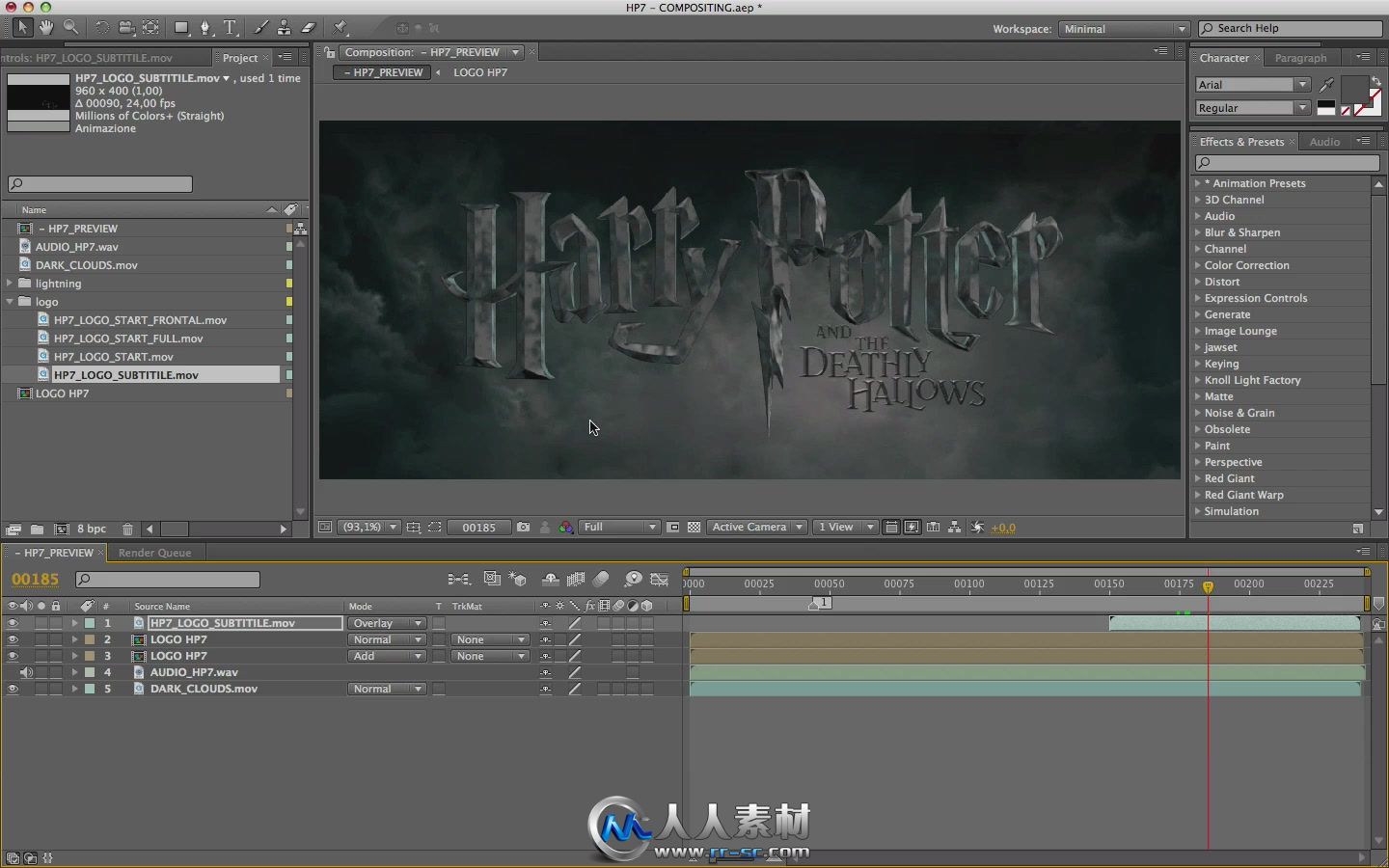The height and width of the screenshot is (868, 1389).
Task: Open the Flowchart icon in viewer footer
Action: pyautogui.click(x=954, y=528)
